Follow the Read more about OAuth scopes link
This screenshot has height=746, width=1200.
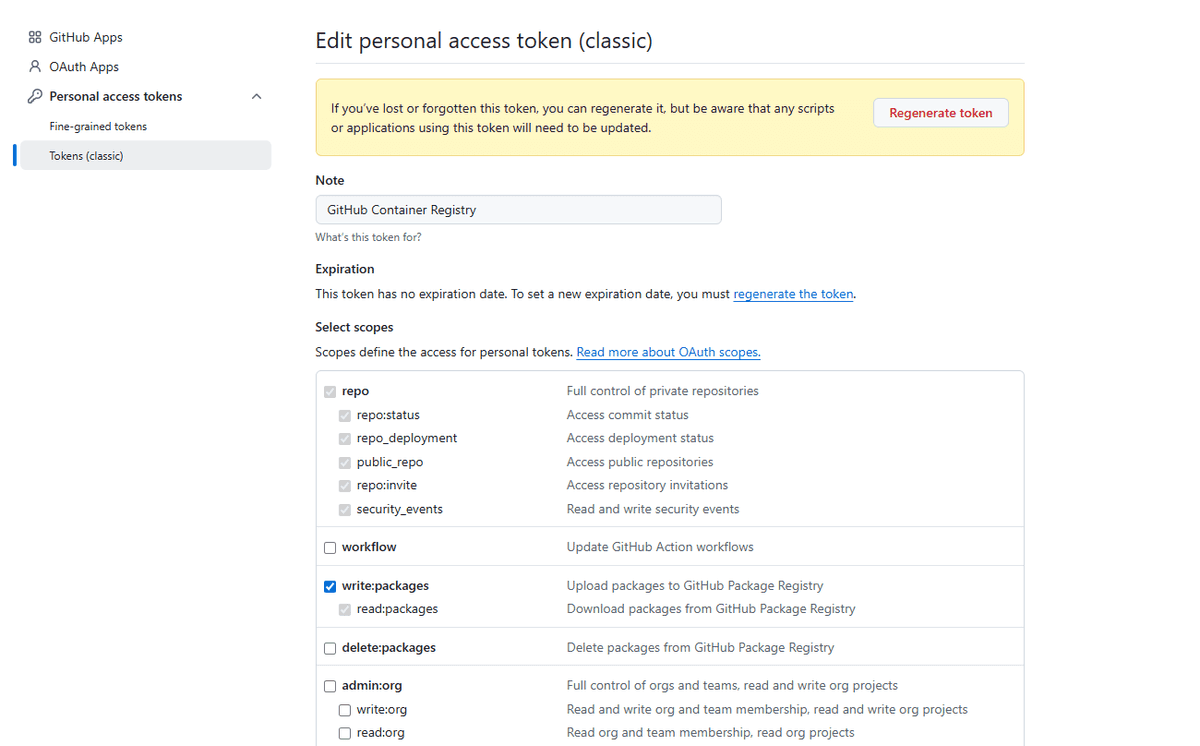[x=668, y=352]
